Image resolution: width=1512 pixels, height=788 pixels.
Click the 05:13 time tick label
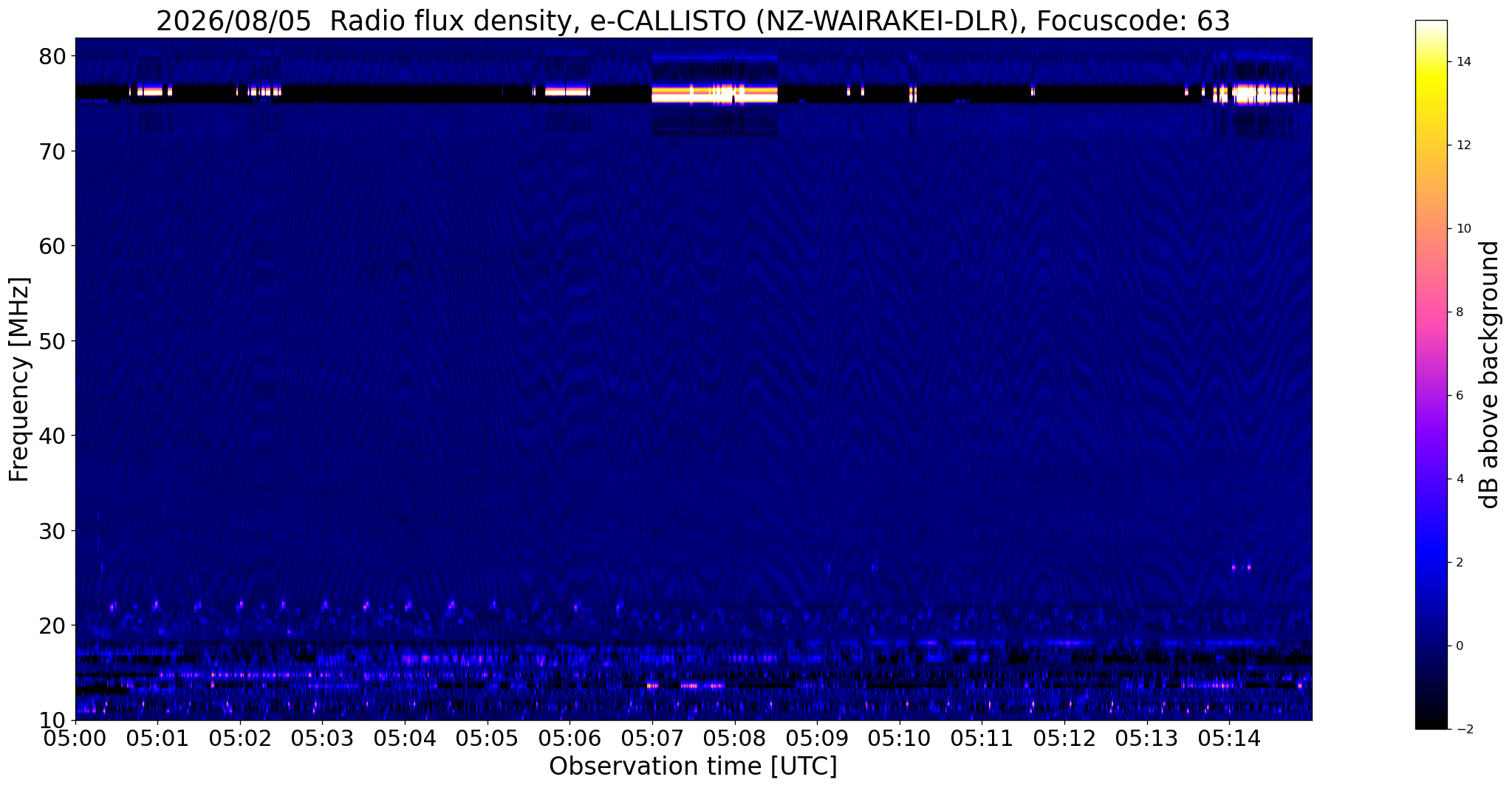point(1147,739)
